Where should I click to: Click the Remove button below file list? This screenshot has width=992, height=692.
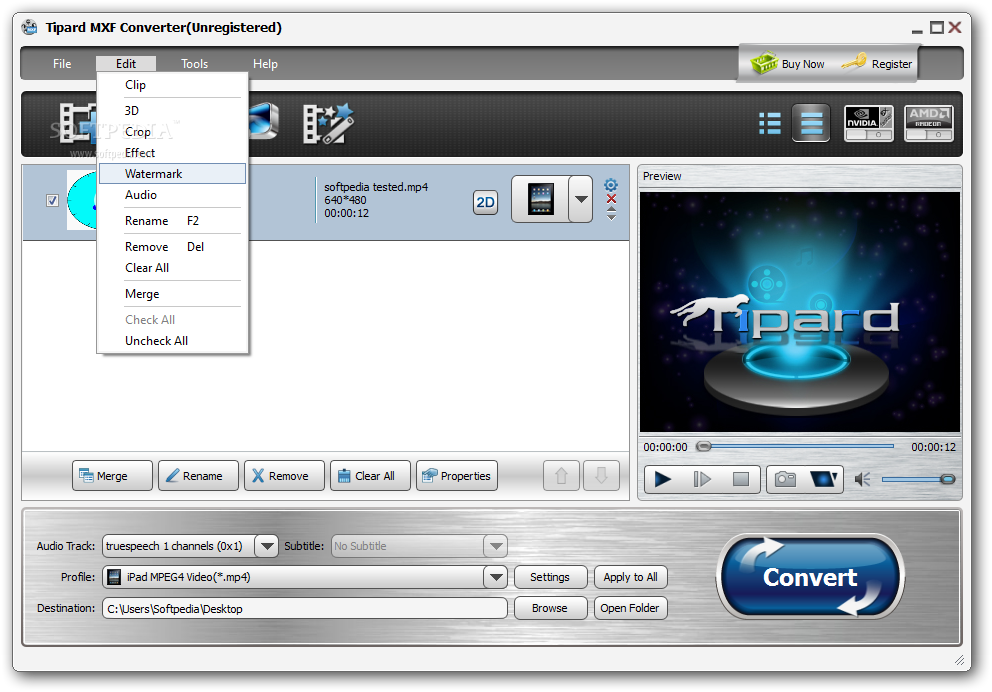(x=284, y=476)
